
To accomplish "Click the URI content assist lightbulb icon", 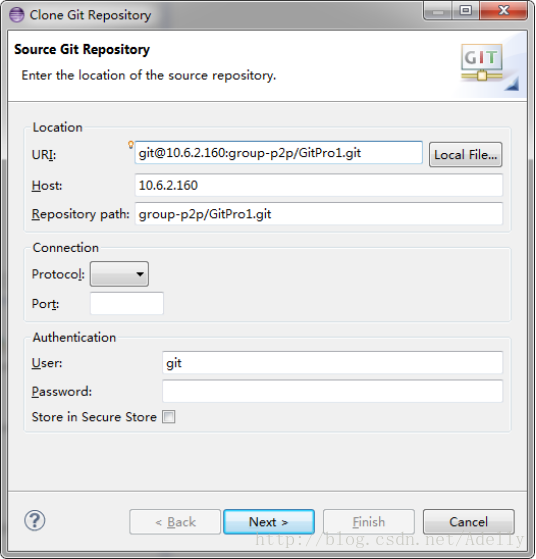I will [x=131, y=144].
